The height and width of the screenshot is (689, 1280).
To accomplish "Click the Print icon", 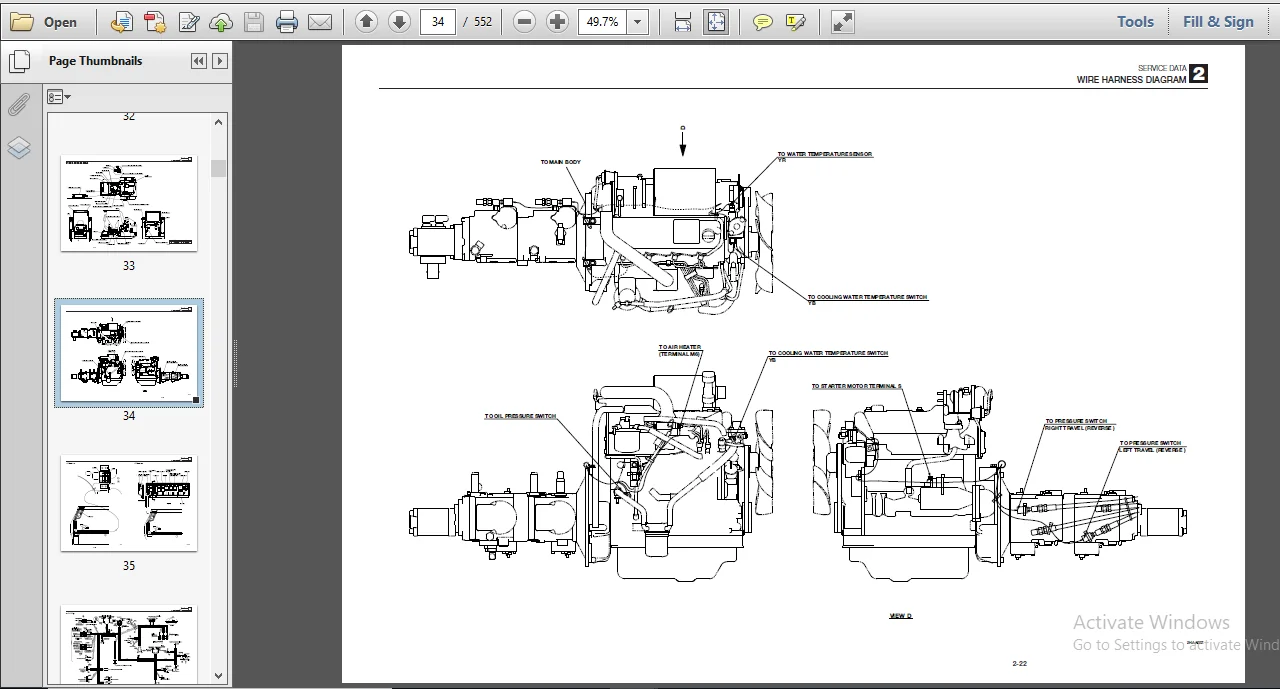I will 287,21.
